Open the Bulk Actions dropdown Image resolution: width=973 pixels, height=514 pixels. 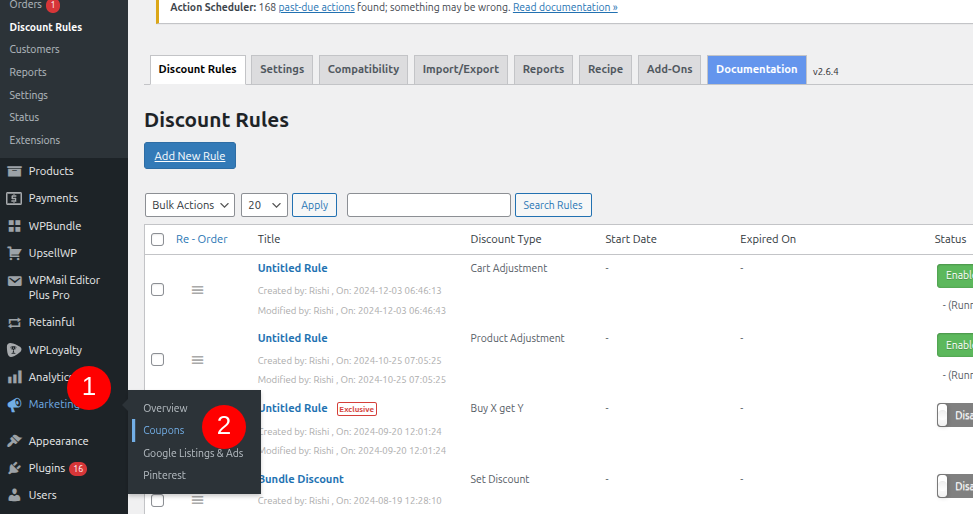tap(190, 205)
